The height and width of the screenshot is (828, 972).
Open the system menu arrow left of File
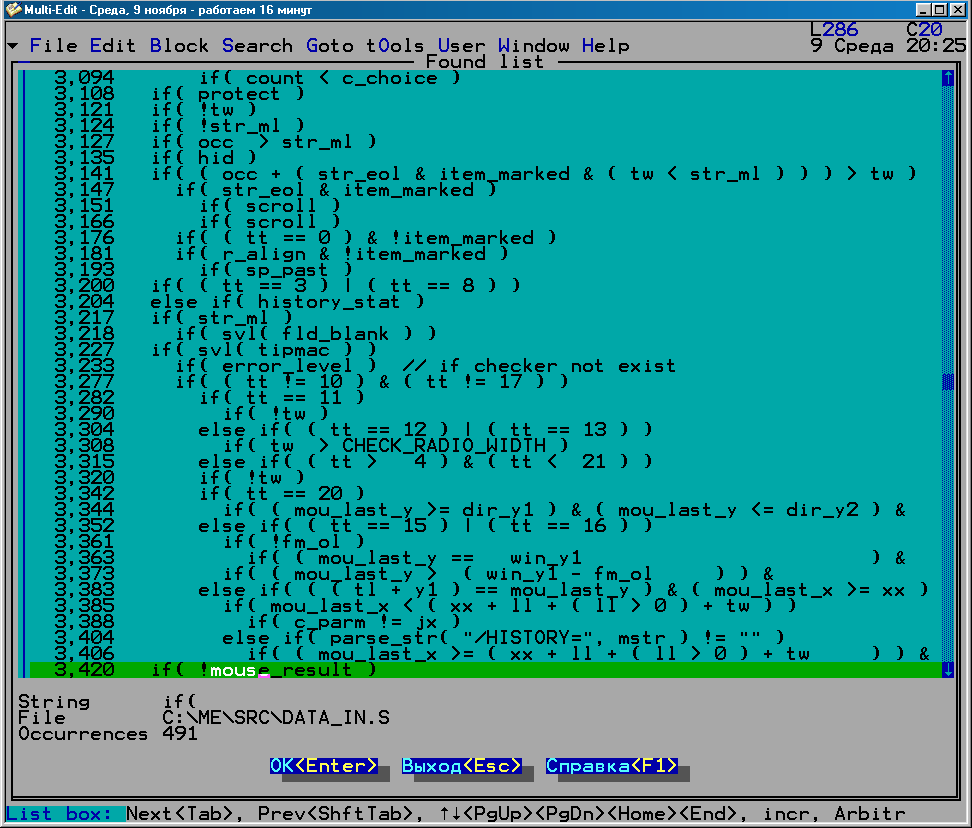[x=12, y=47]
